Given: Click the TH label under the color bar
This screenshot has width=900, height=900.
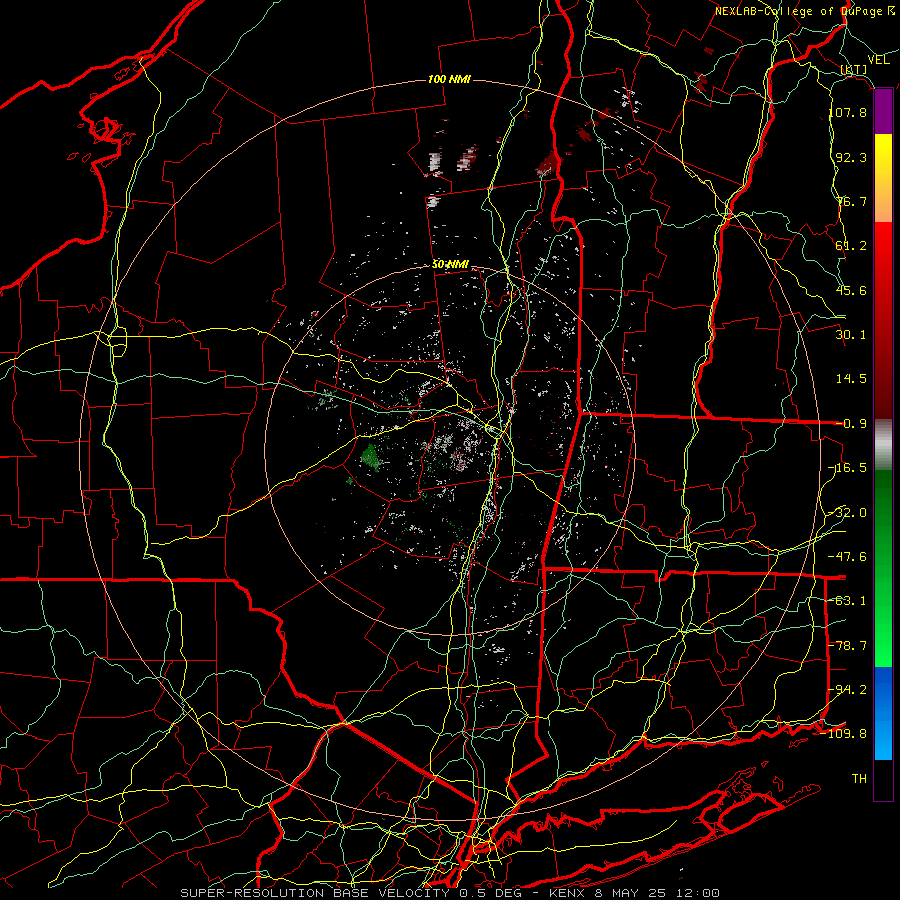Looking at the screenshot, I should click(x=859, y=779).
